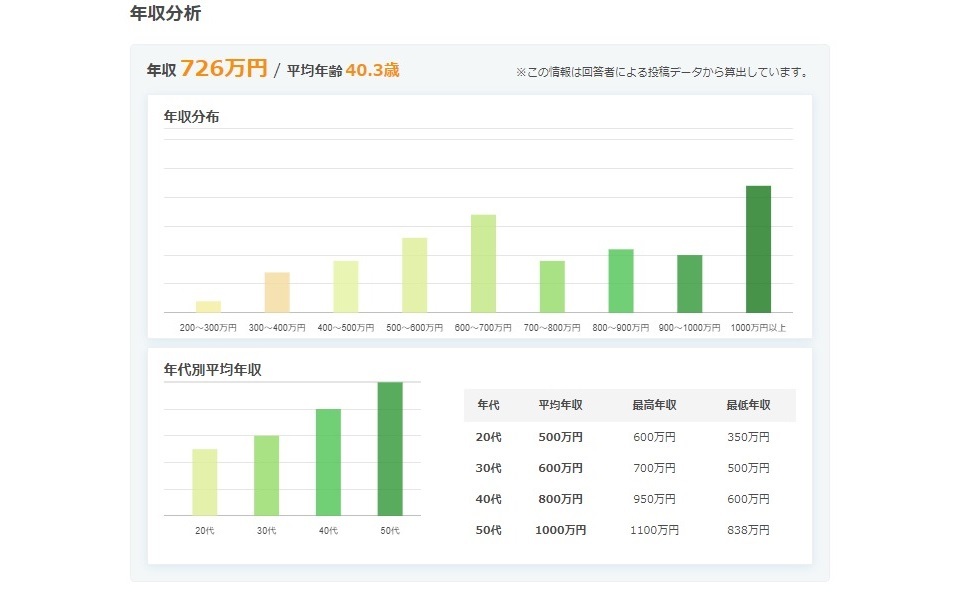Click the 1100万円 value for 50代
The width and height of the screenshot is (959, 600).
pyautogui.click(x=657, y=530)
